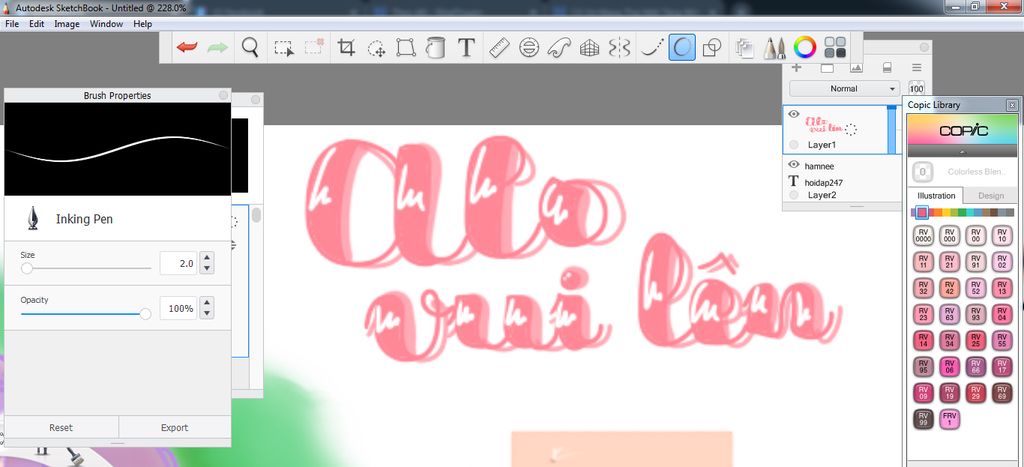Open the Perspective guide tool
Screen dimensions: 1024x467
(590, 48)
